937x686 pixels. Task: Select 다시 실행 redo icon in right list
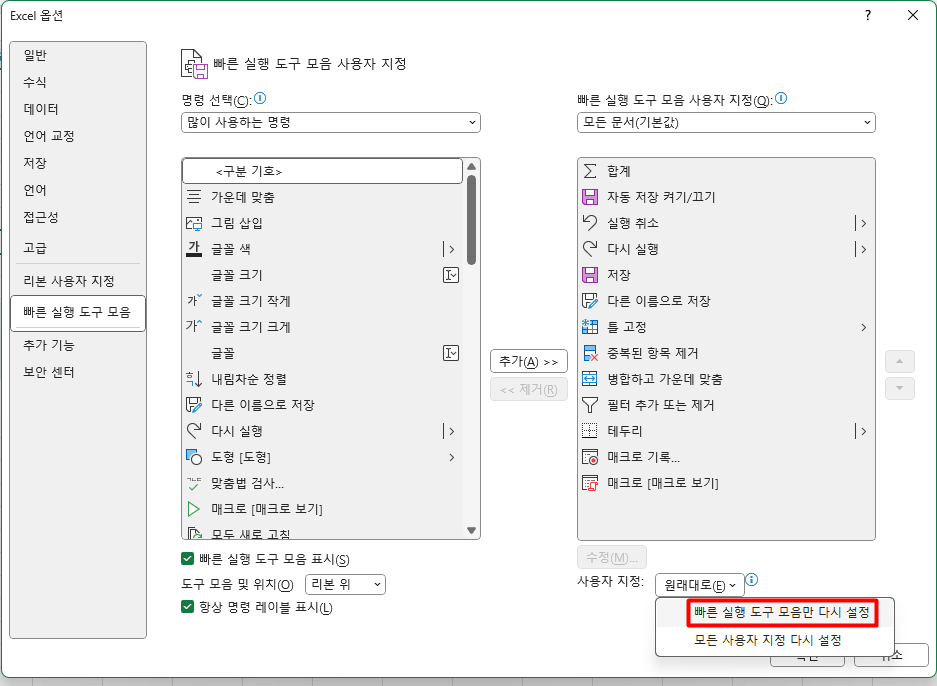(x=590, y=249)
